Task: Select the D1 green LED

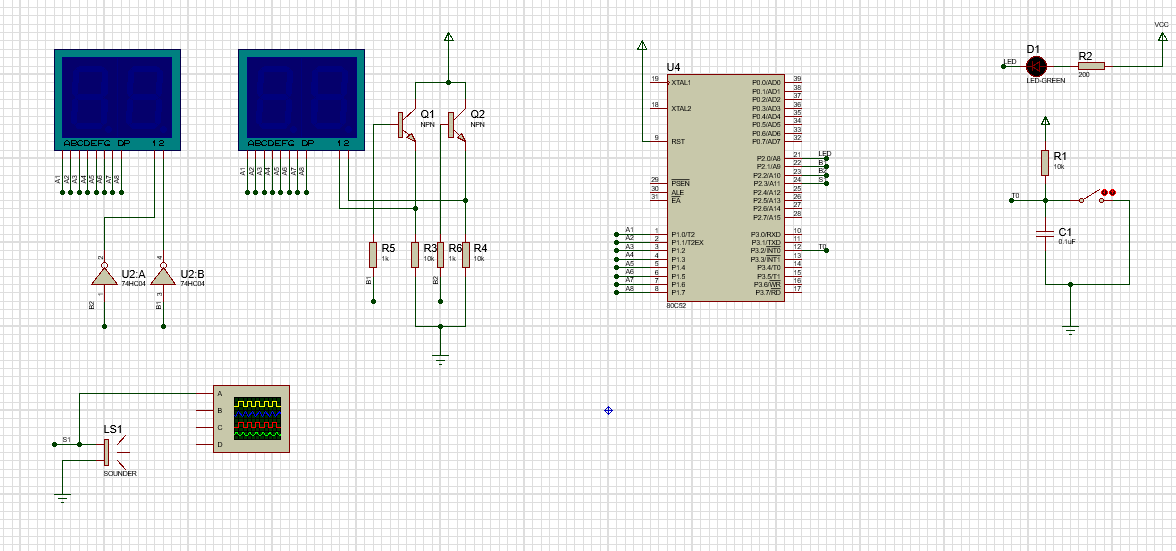Action: coord(1034,66)
